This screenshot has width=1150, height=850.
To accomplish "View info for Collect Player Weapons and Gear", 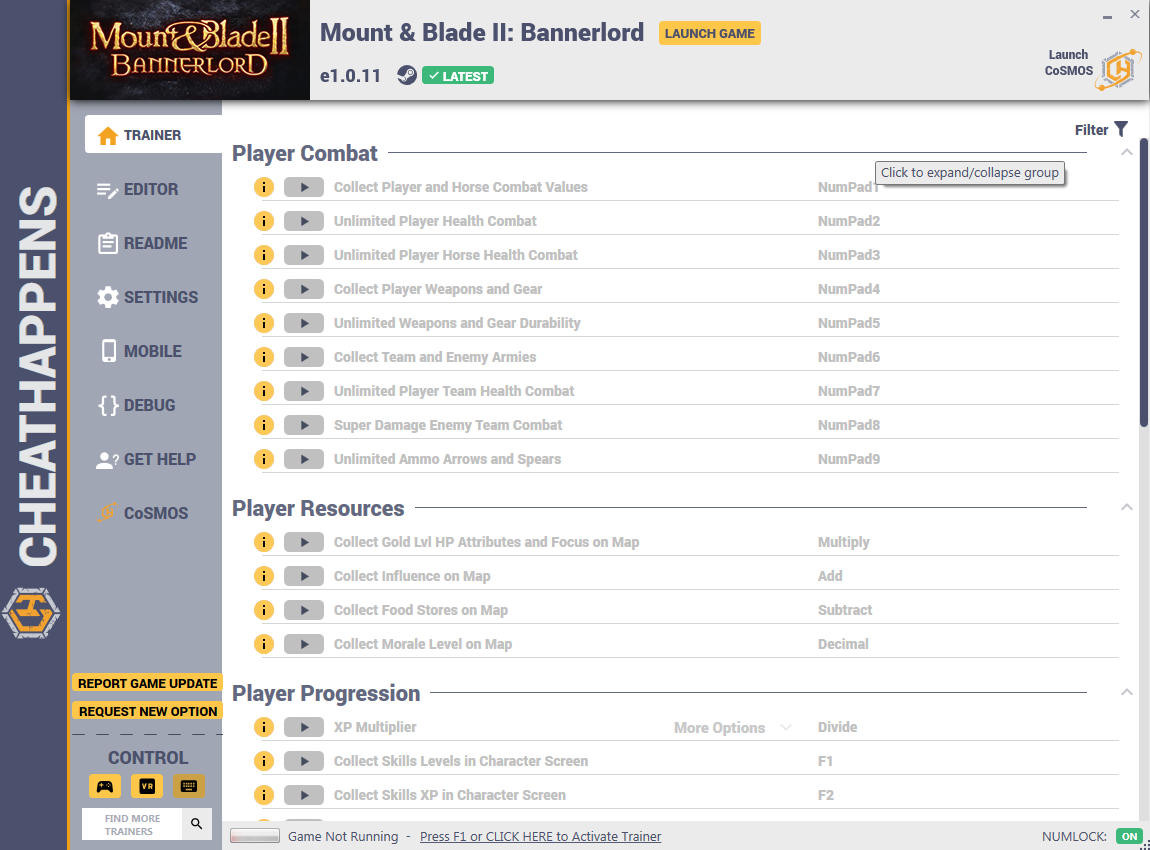I will pos(264,289).
